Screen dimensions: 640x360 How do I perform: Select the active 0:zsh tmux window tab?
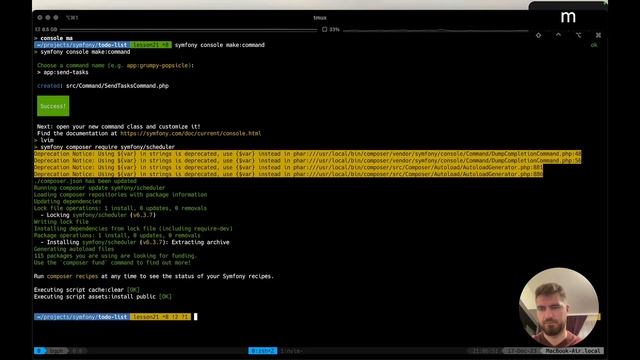[x=262, y=351]
